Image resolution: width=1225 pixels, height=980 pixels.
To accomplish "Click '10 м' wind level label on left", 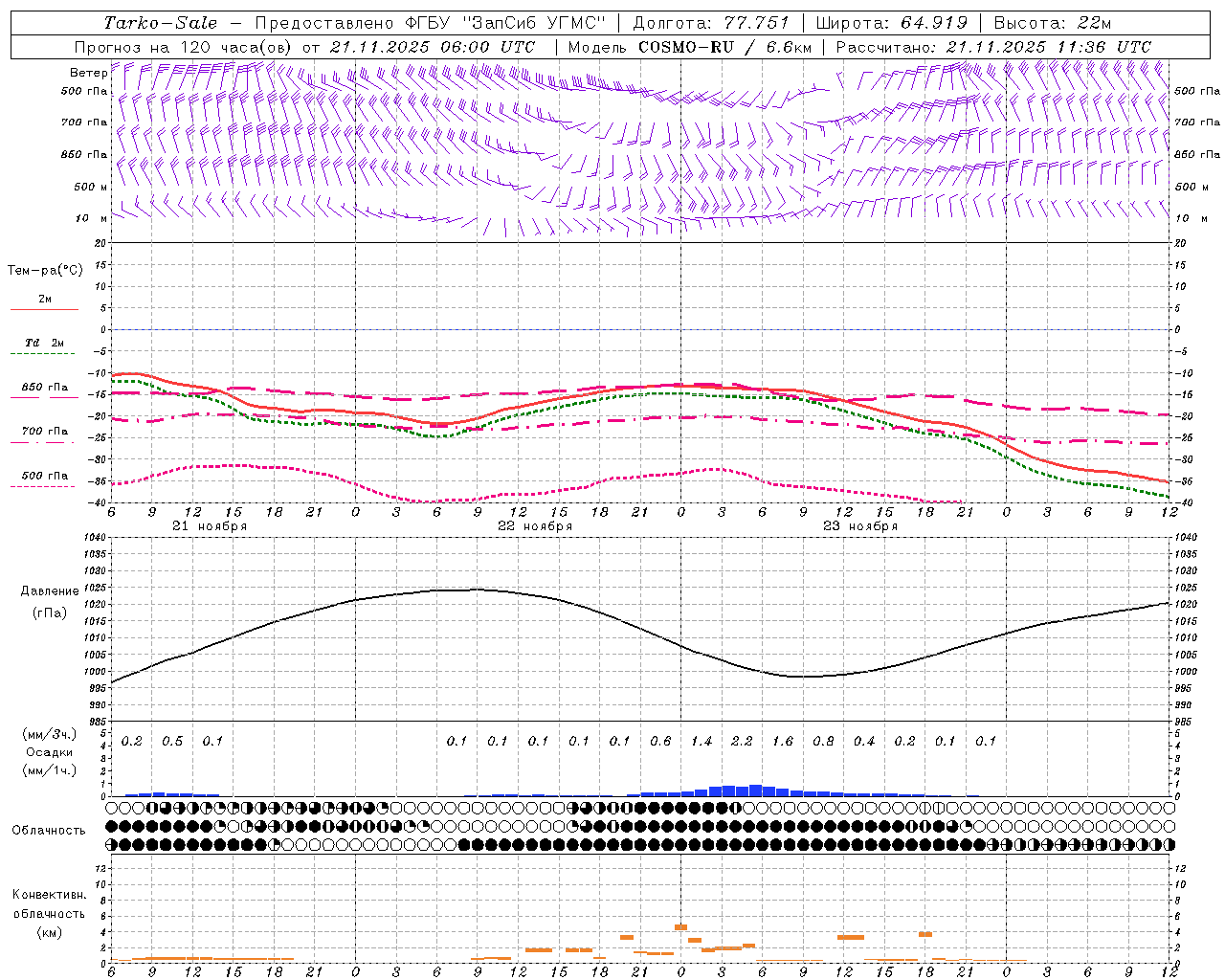I will [x=91, y=218].
